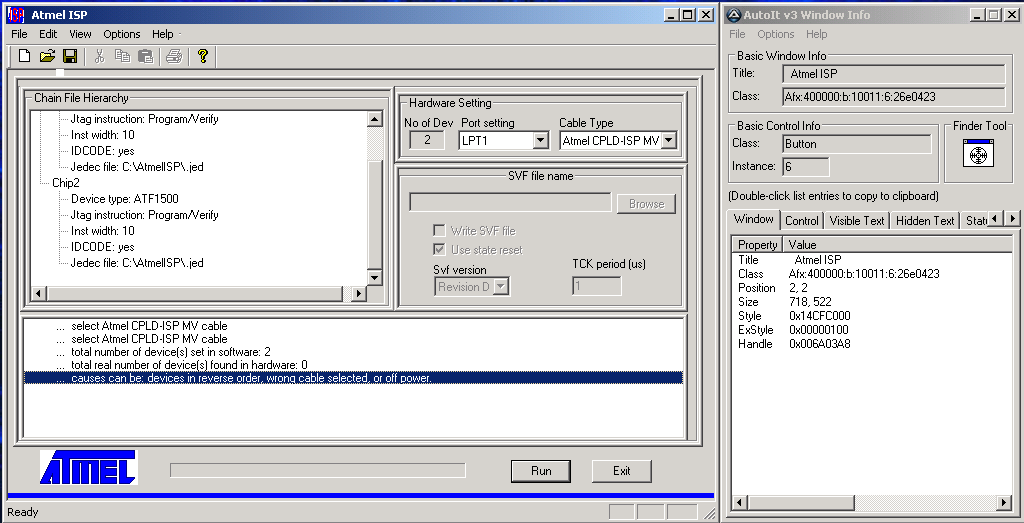Click the Property column header

point(757,245)
